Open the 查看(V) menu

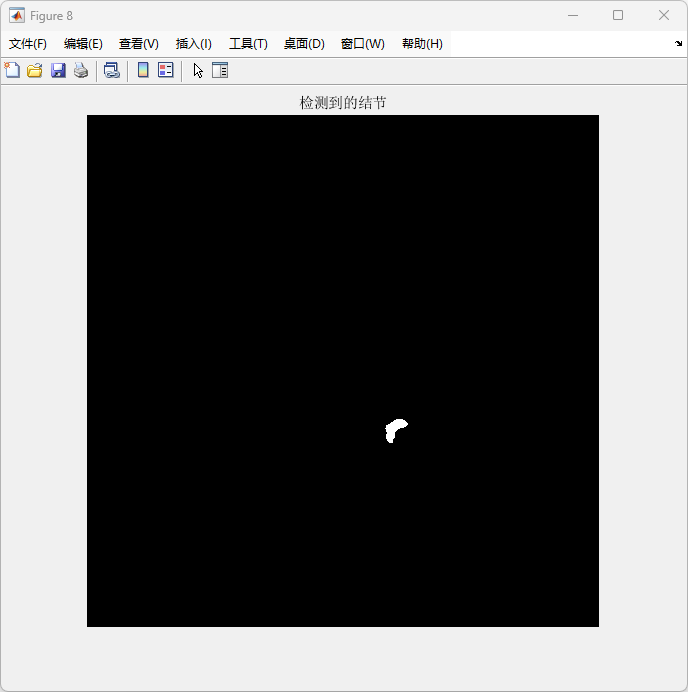point(139,44)
